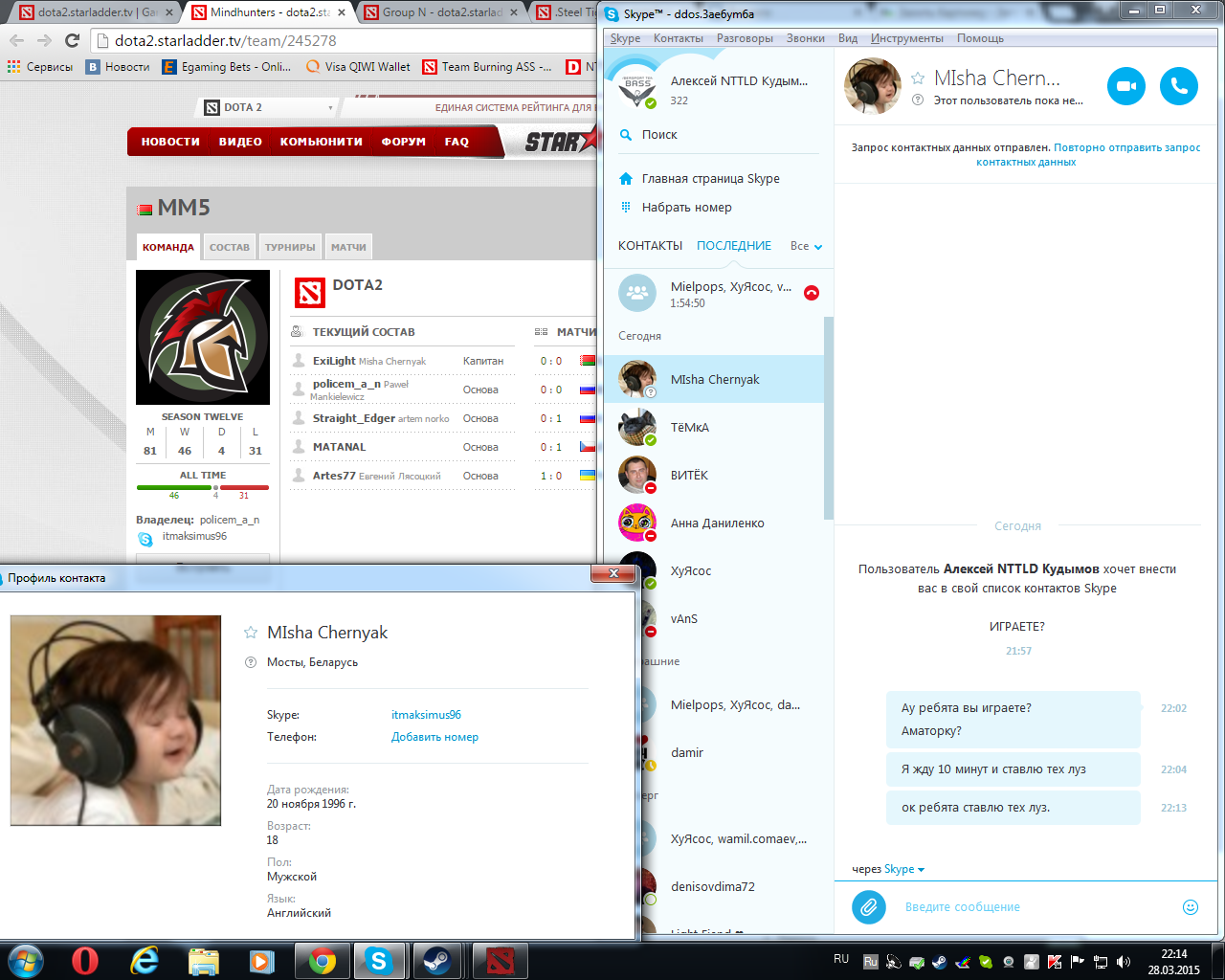Open the Skype home page icon

pos(626,179)
